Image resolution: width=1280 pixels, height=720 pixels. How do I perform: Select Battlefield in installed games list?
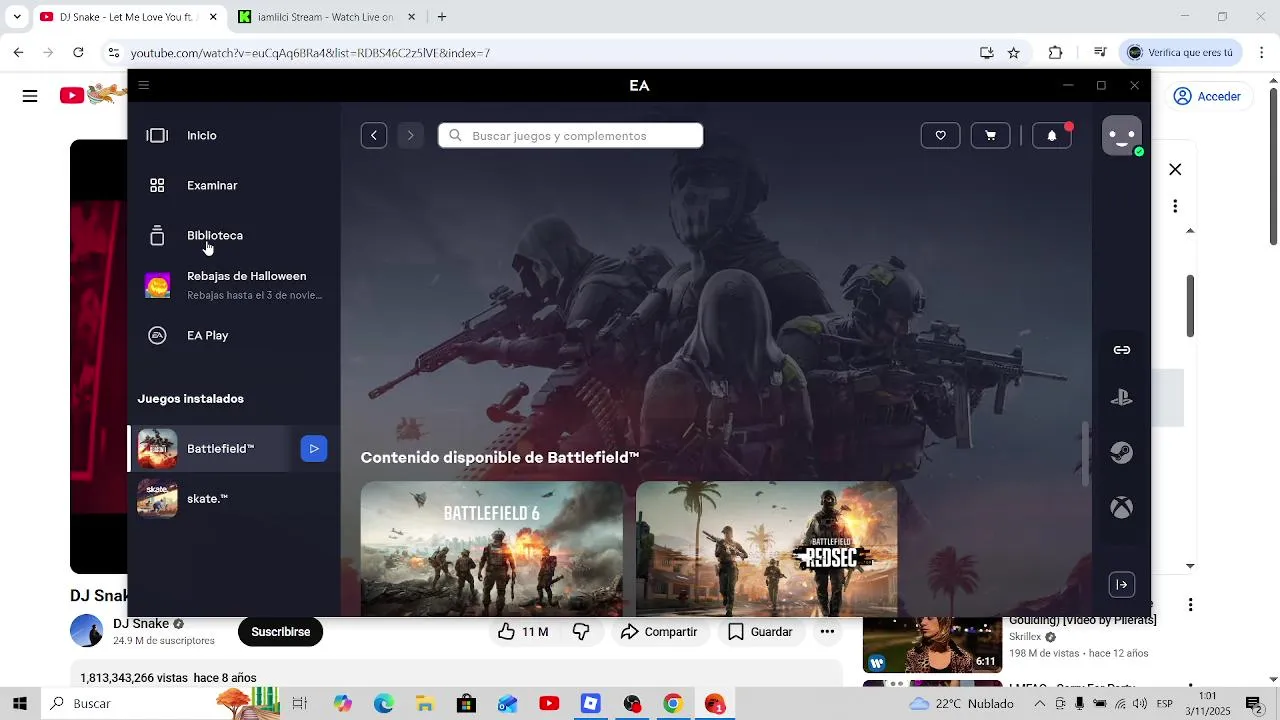pyautogui.click(x=220, y=449)
